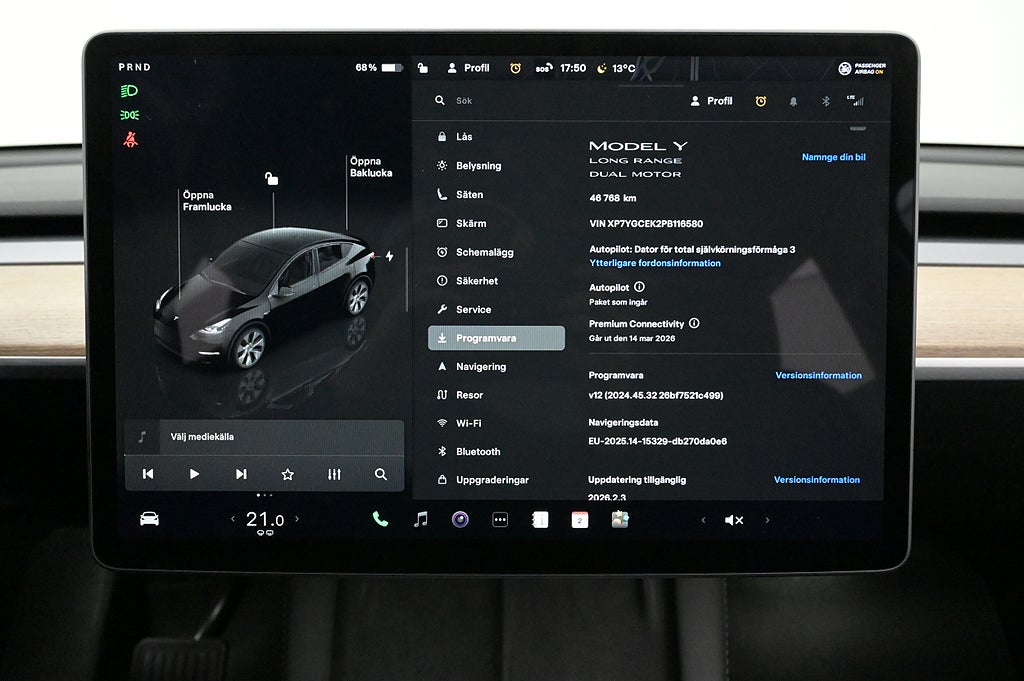The image size is (1024, 681).
Task: Mark the current media as favorite
Action: click(x=287, y=474)
